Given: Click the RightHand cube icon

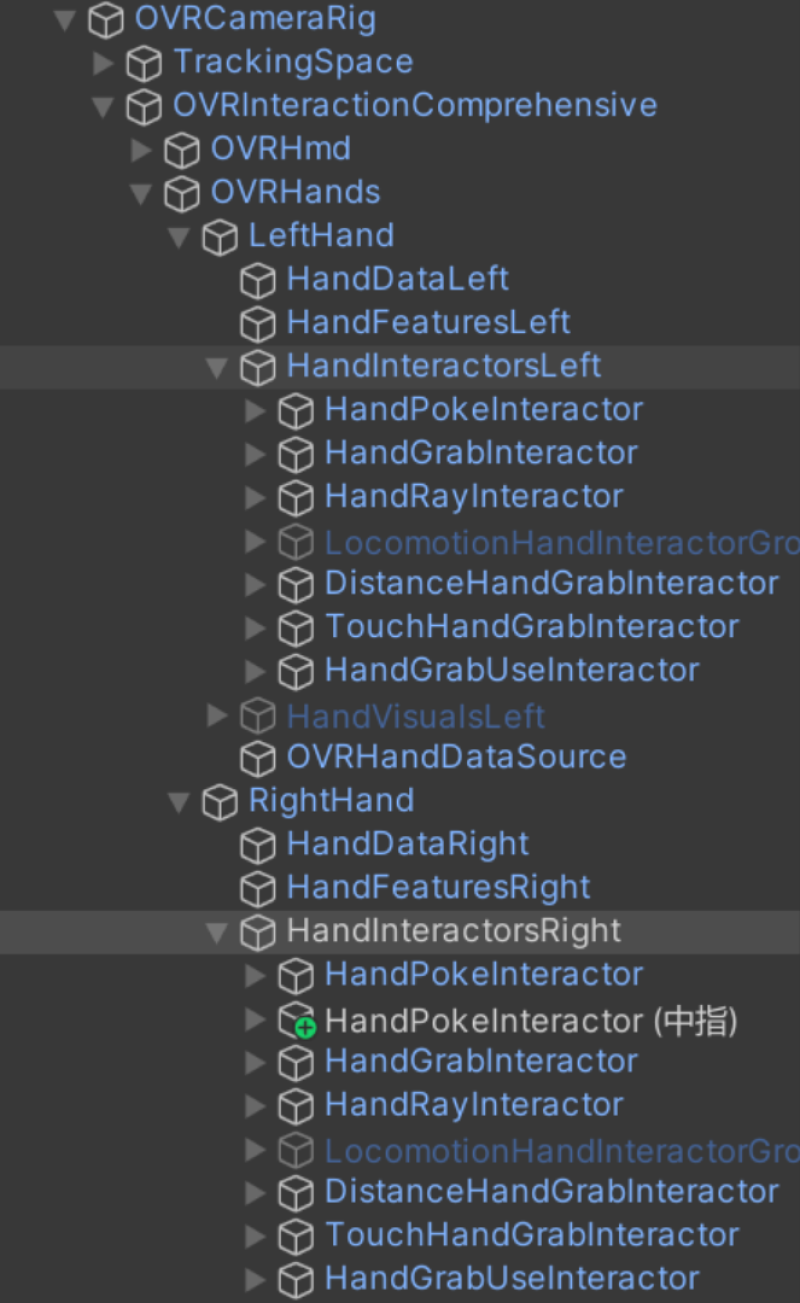Looking at the screenshot, I should click(x=220, y=801).
